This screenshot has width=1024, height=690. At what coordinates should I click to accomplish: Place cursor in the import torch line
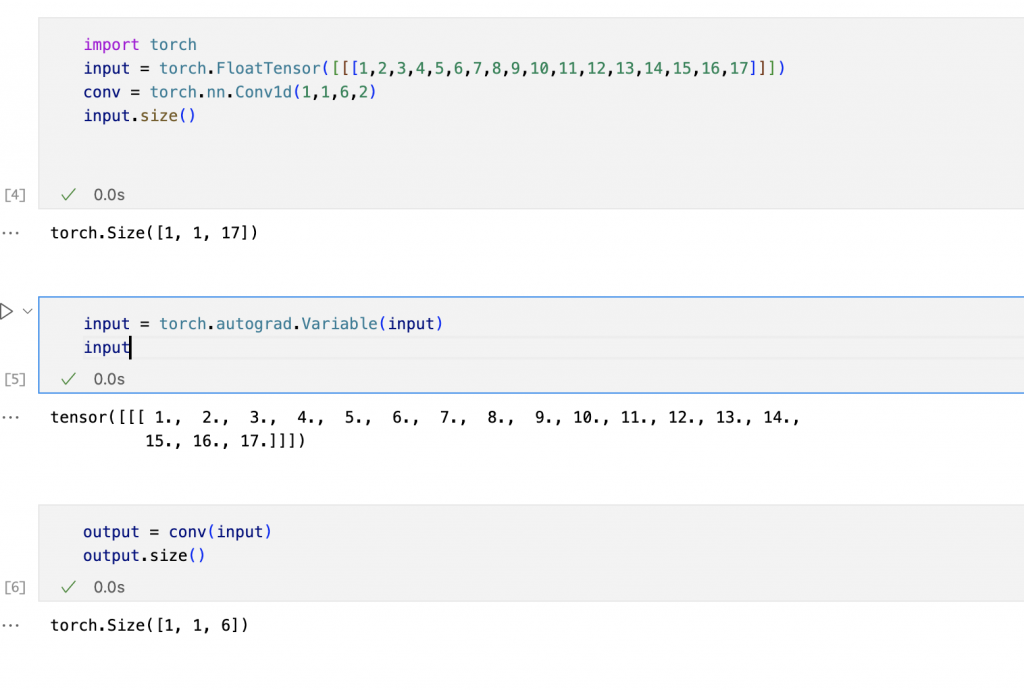(x=140, y=44)
